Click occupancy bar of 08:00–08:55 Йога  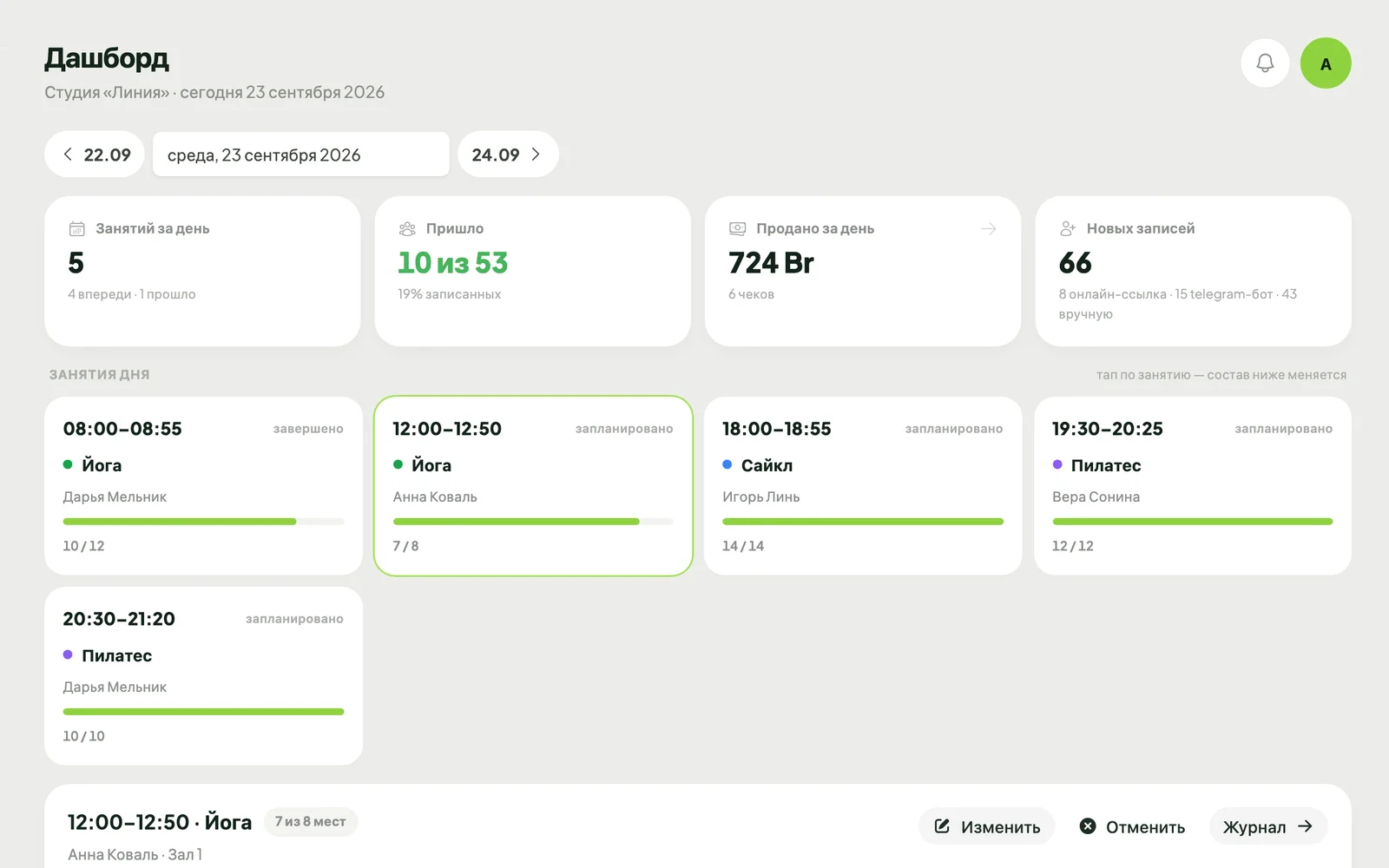click(x=203, y=522)
